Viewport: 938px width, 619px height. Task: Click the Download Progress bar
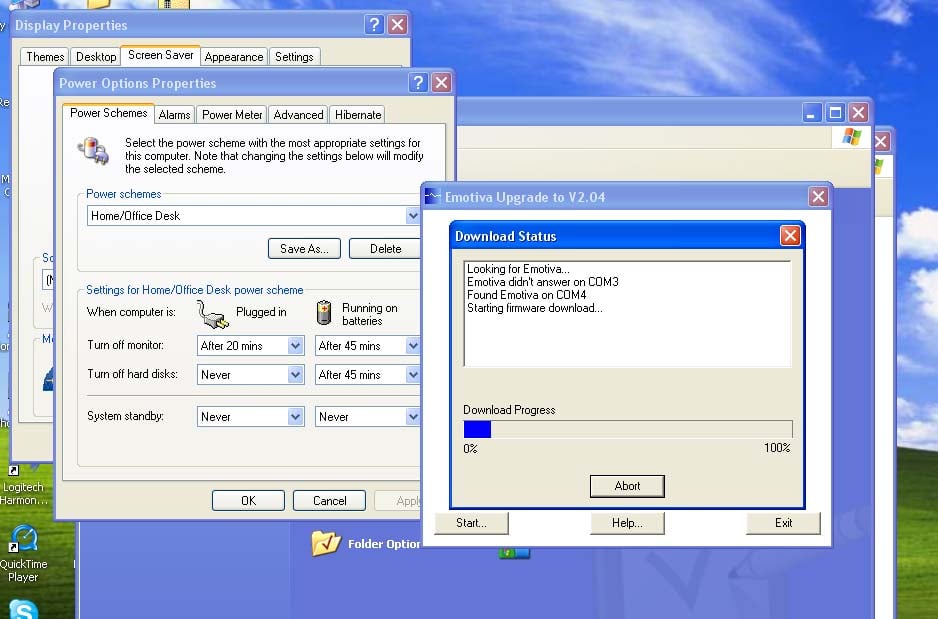[627, 429]
